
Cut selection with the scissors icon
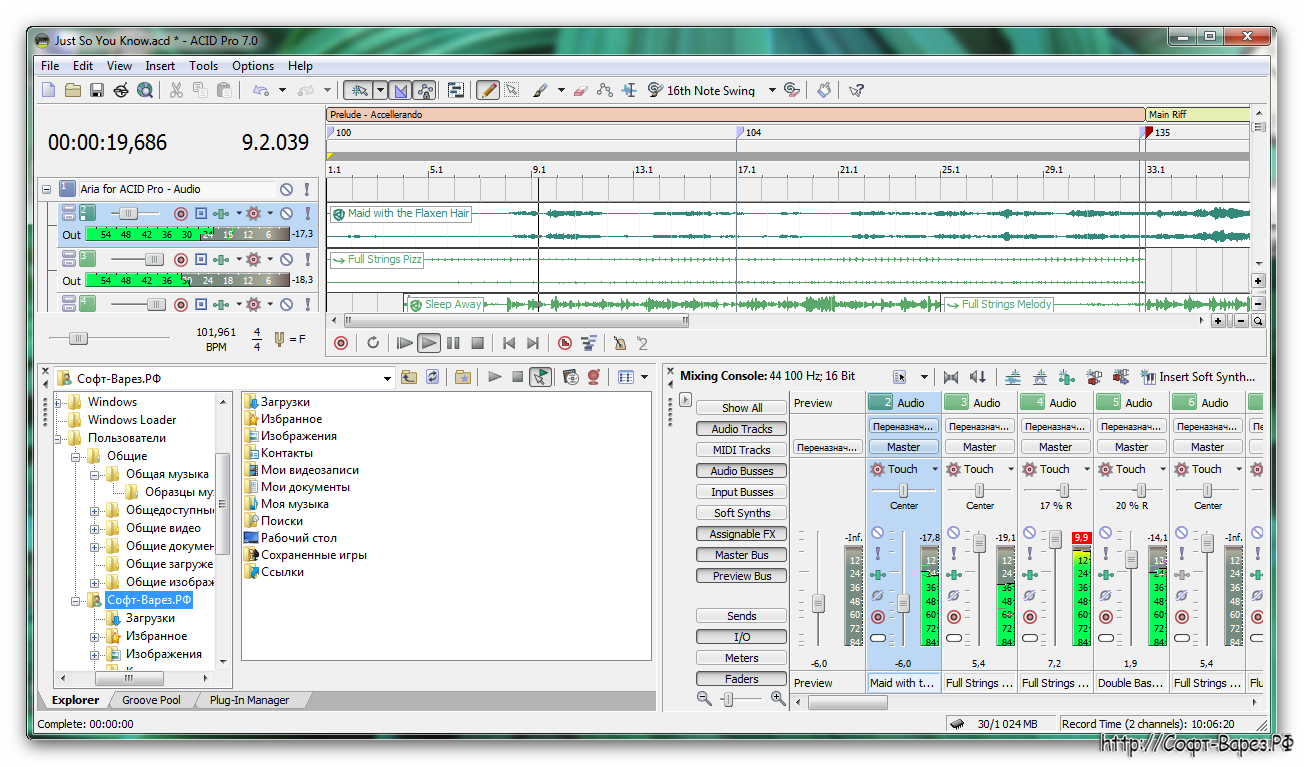176,90
